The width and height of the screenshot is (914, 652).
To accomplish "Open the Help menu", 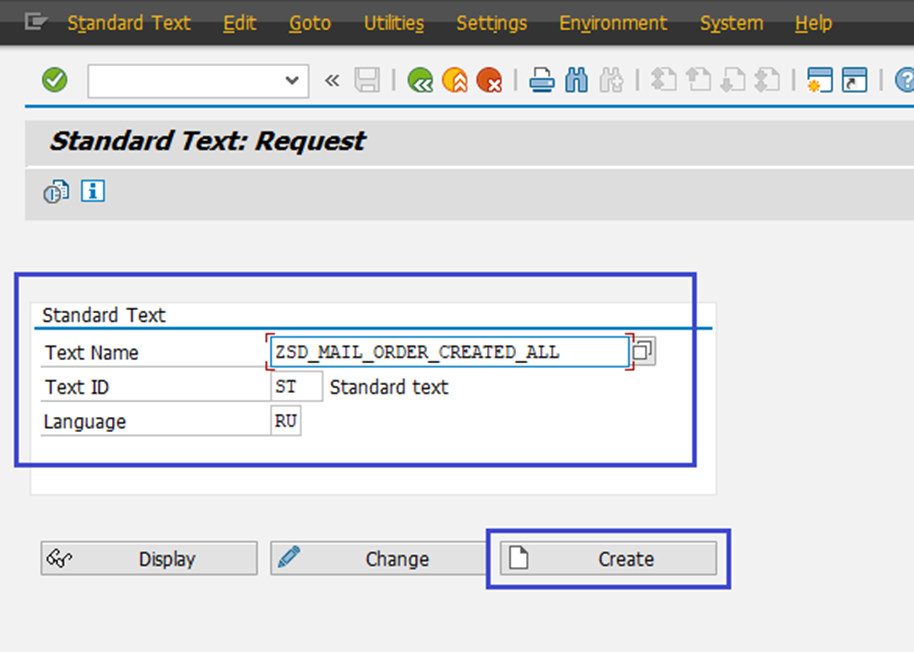I will pyautogui.click(x=813, y=23).
